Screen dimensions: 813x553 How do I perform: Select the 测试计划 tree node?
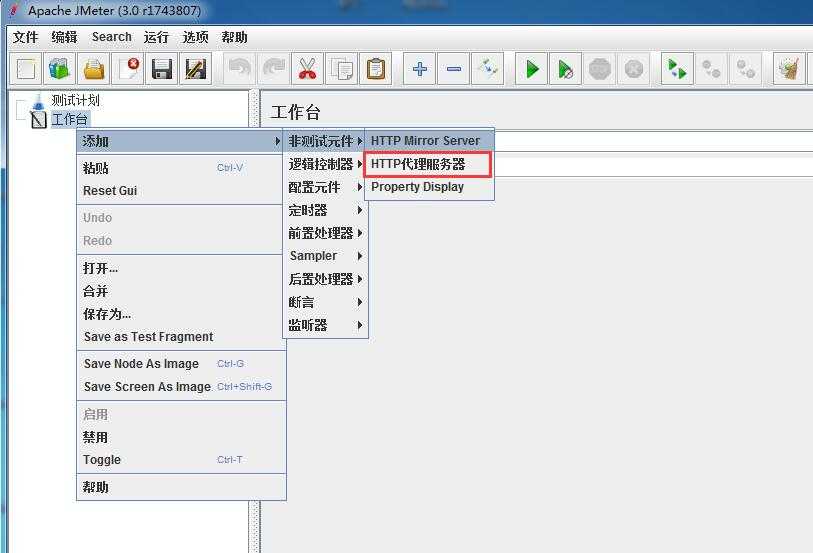coord(75,100)
